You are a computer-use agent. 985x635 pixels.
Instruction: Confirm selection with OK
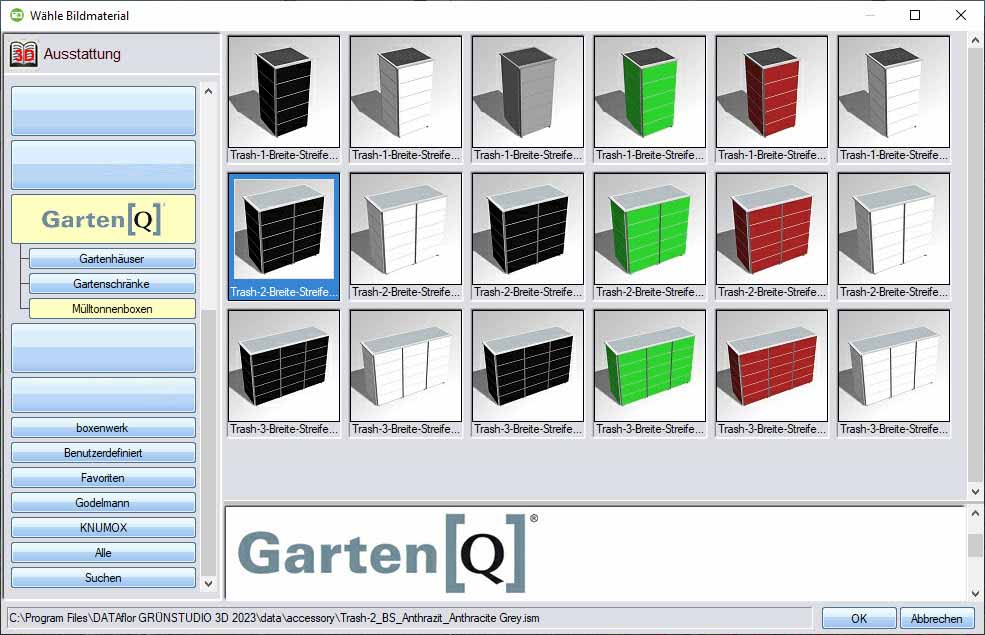[x=859, y=618]
